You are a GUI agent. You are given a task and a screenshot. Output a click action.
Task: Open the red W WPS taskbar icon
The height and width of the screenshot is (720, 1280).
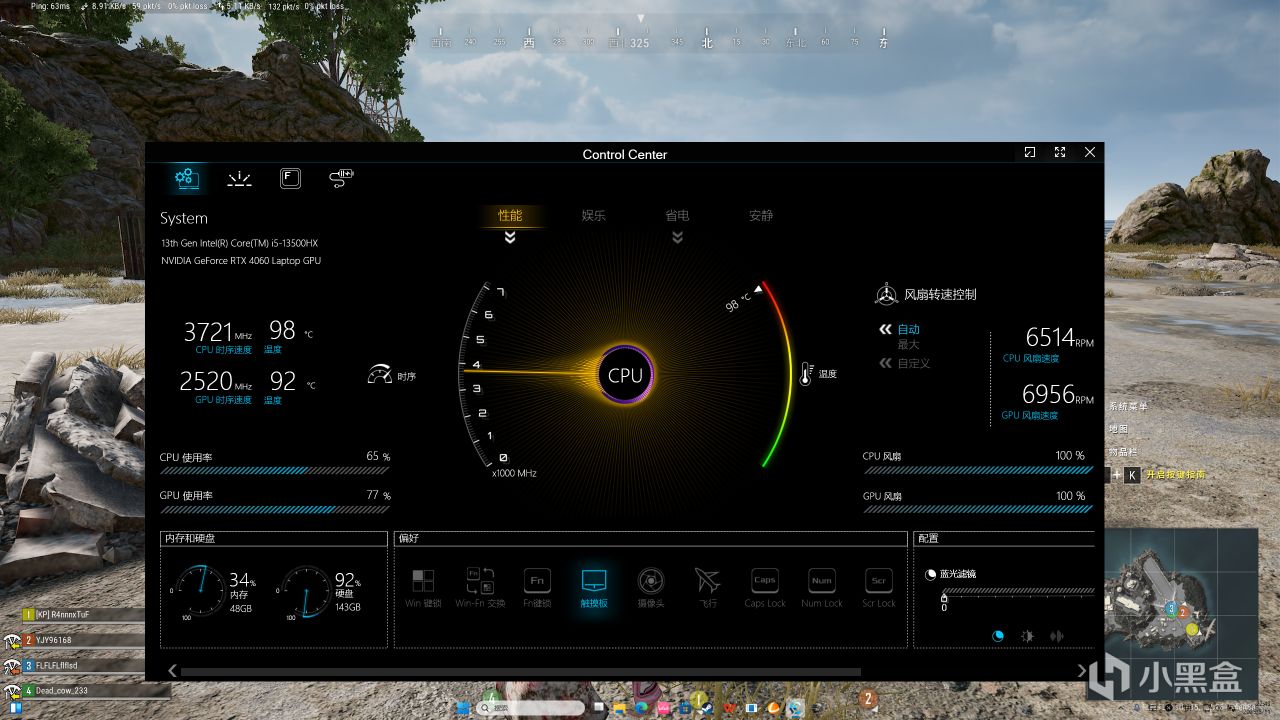(730, 708)
